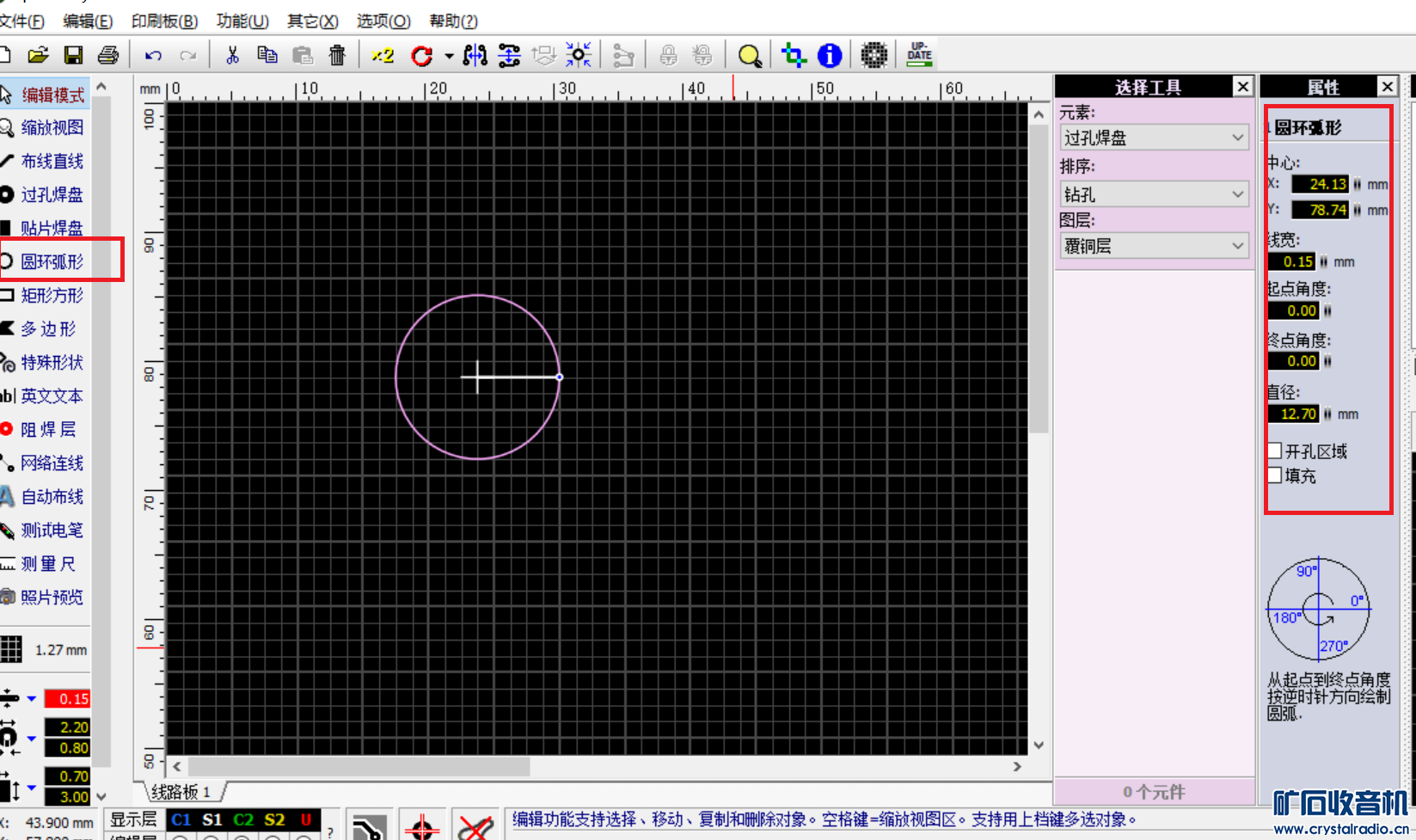Image resolution: width=1416 pixels, height=840 pixels.
Task: Open the blue info icon
Action: 829,56
